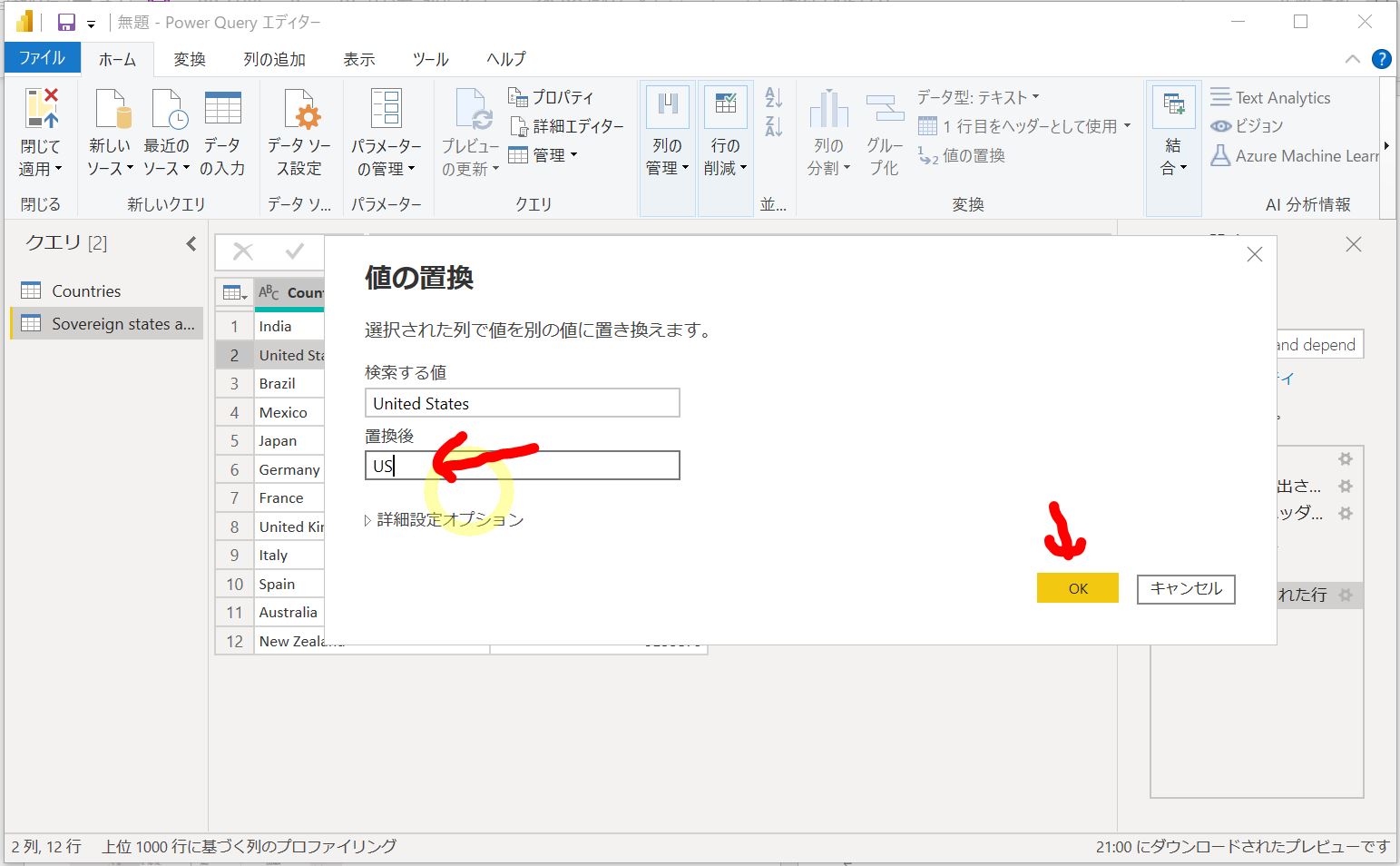Open Text Analytics
The image size is (1400, 866).
pos(1270,97)
